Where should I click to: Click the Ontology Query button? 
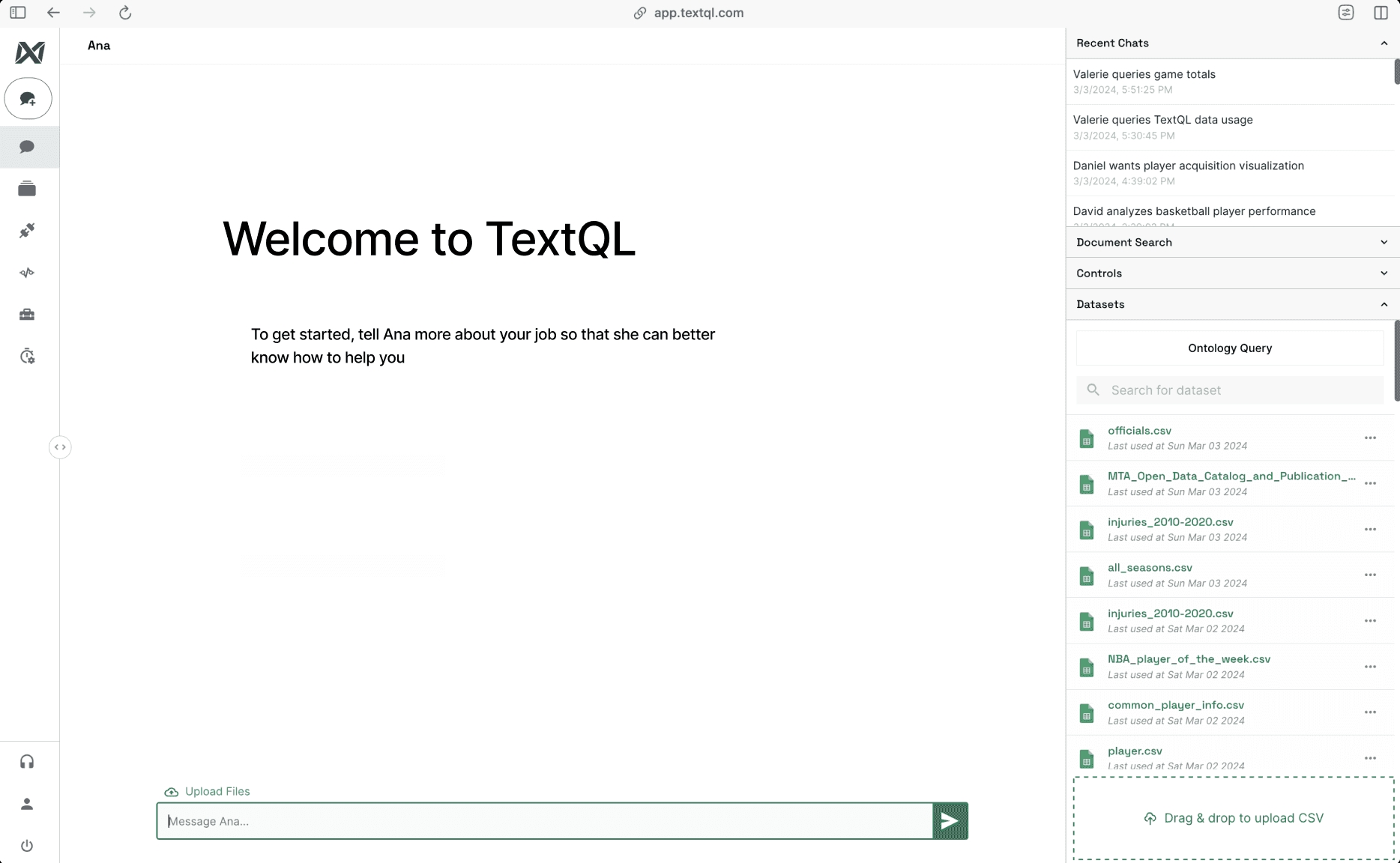coord(1230,348)
